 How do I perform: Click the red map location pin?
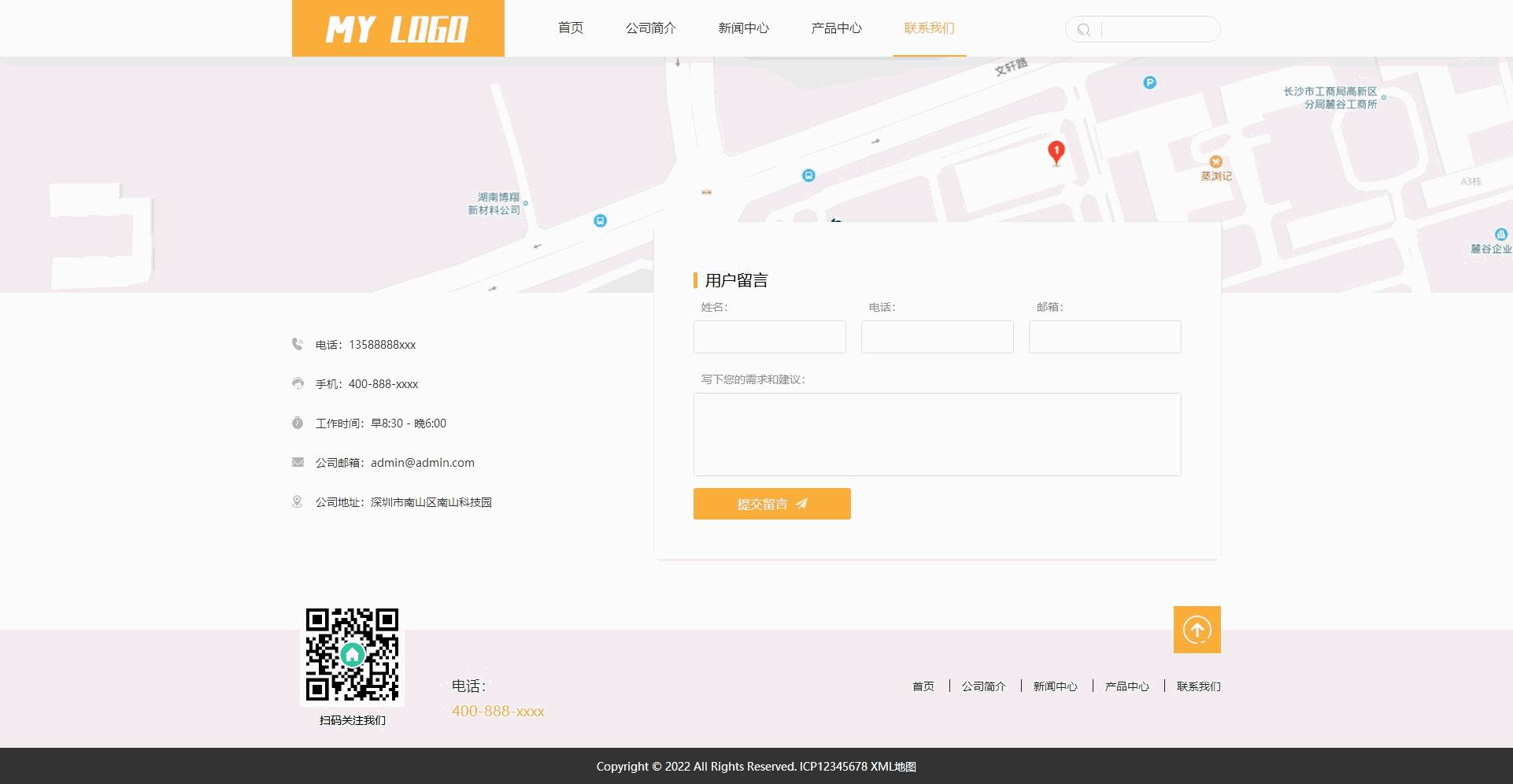[x=1056, y=153]
